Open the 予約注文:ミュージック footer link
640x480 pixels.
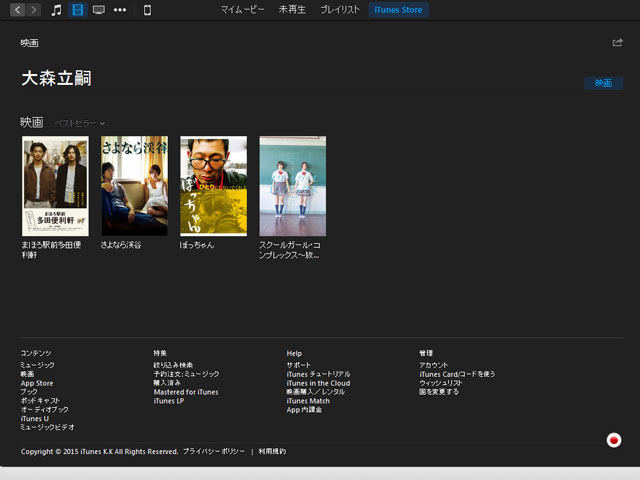[186, 374]
